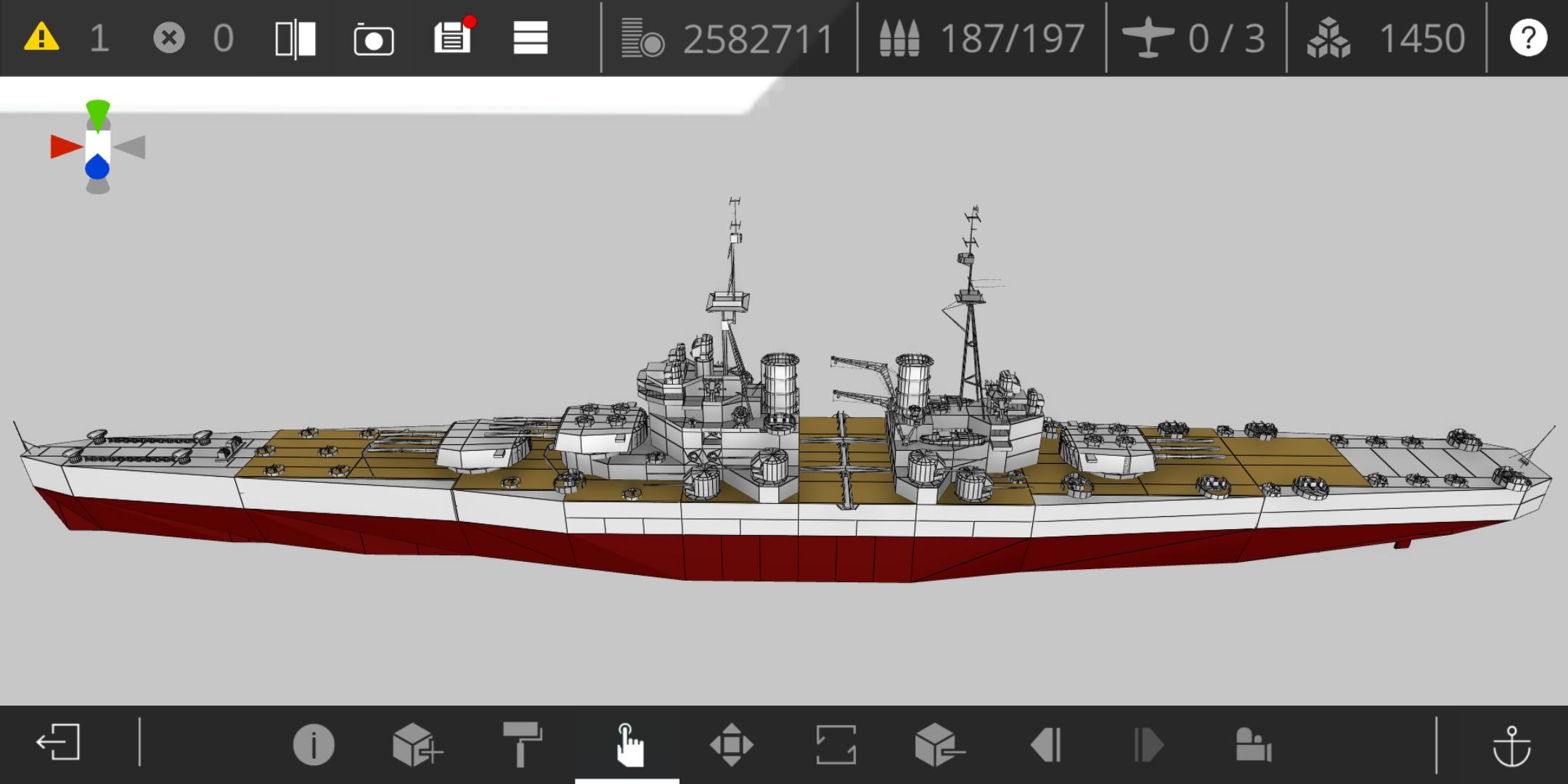Select the remove part cube tool
Screen dimensions: 1568x784
click(x=939, y=745)
